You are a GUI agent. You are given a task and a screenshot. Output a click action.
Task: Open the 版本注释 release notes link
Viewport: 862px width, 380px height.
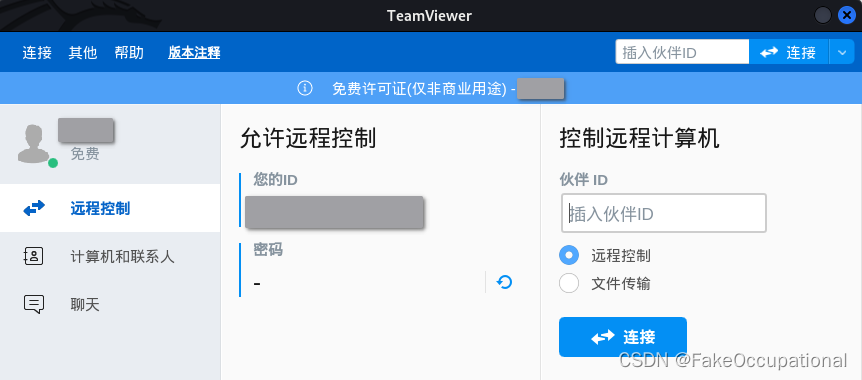click(x=194, y=53)
